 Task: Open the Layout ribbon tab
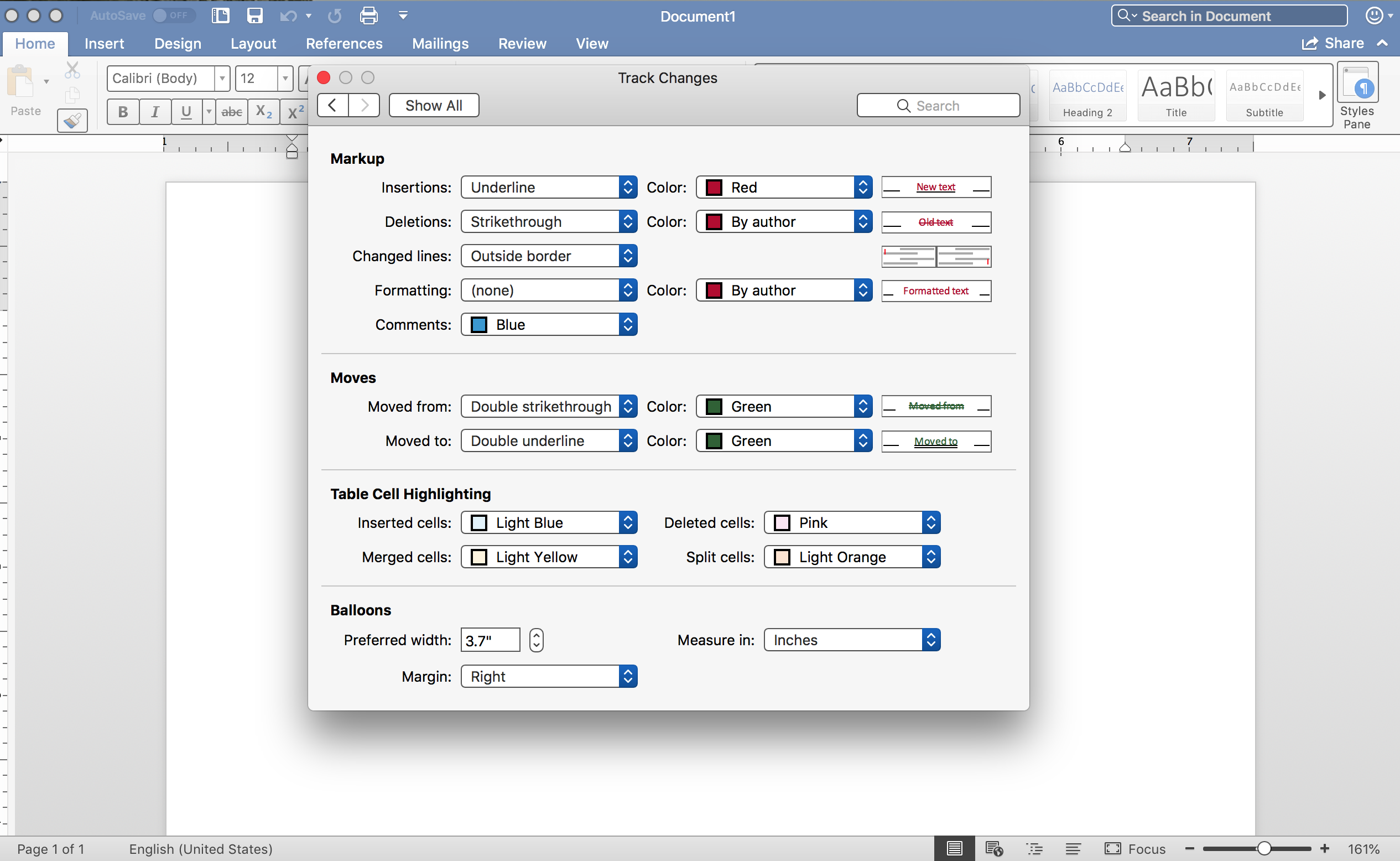tap(253, 43)
